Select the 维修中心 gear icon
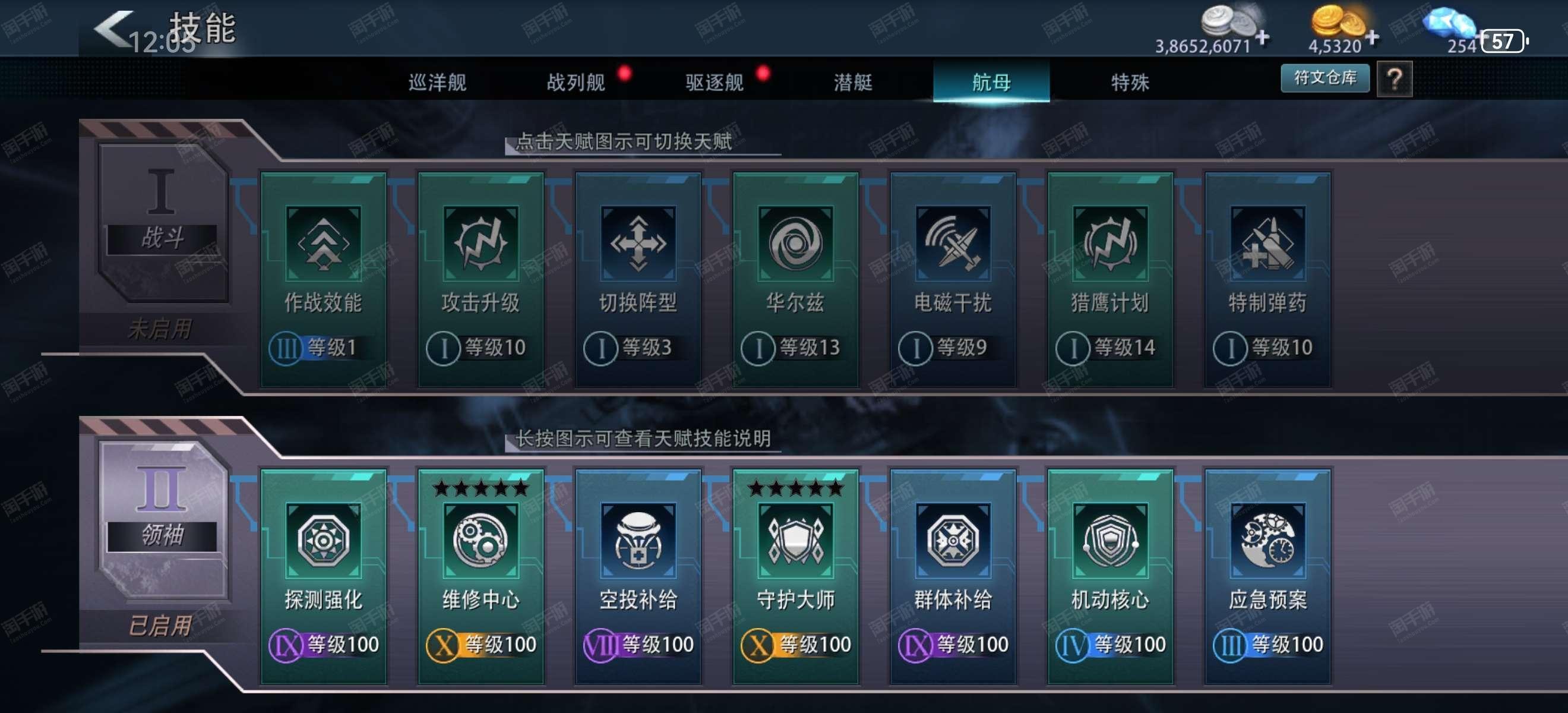The image size is (1568, 713). [481, 540]
